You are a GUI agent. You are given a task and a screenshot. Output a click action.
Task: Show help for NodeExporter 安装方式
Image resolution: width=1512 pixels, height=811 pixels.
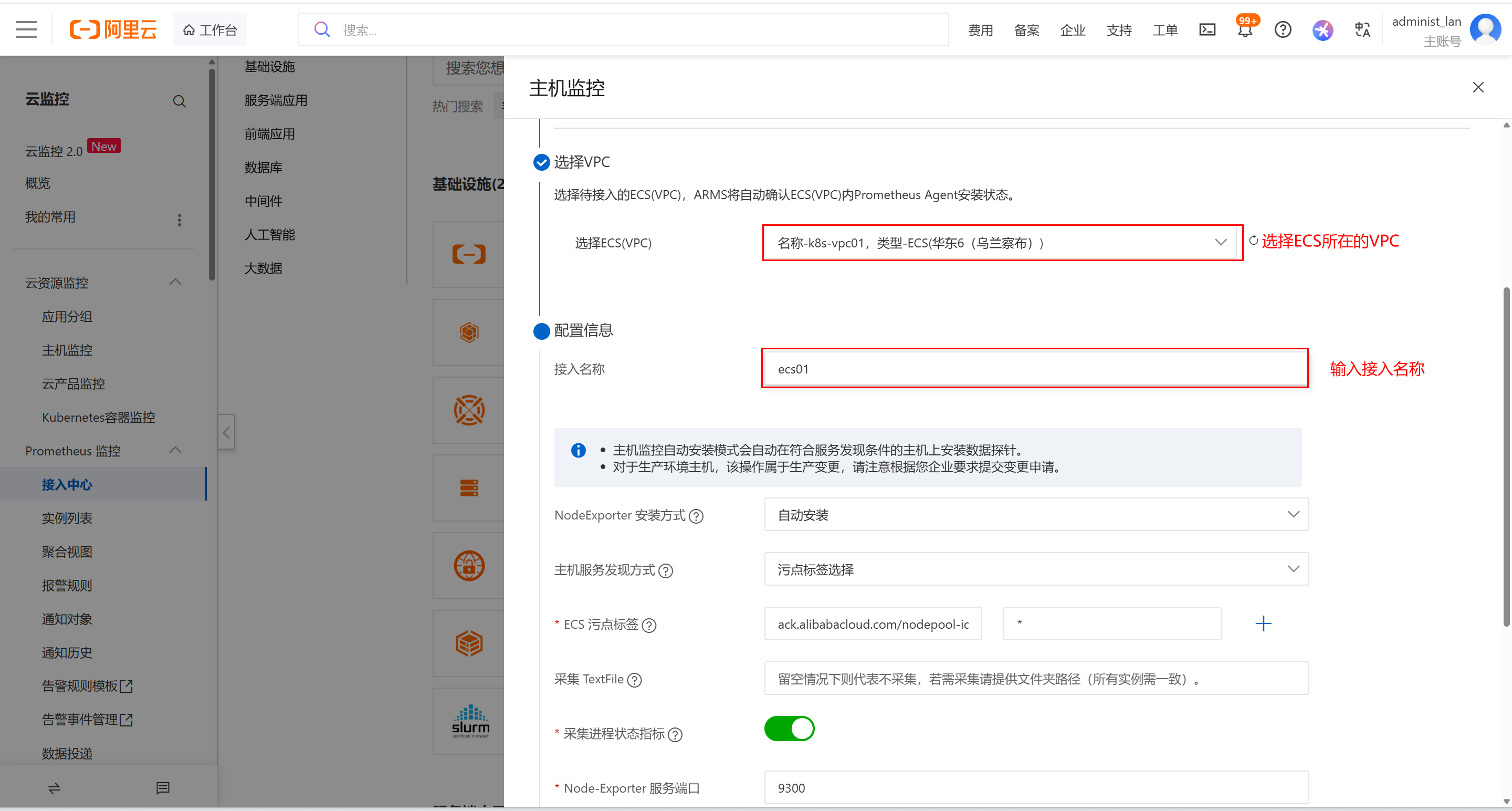696,516
